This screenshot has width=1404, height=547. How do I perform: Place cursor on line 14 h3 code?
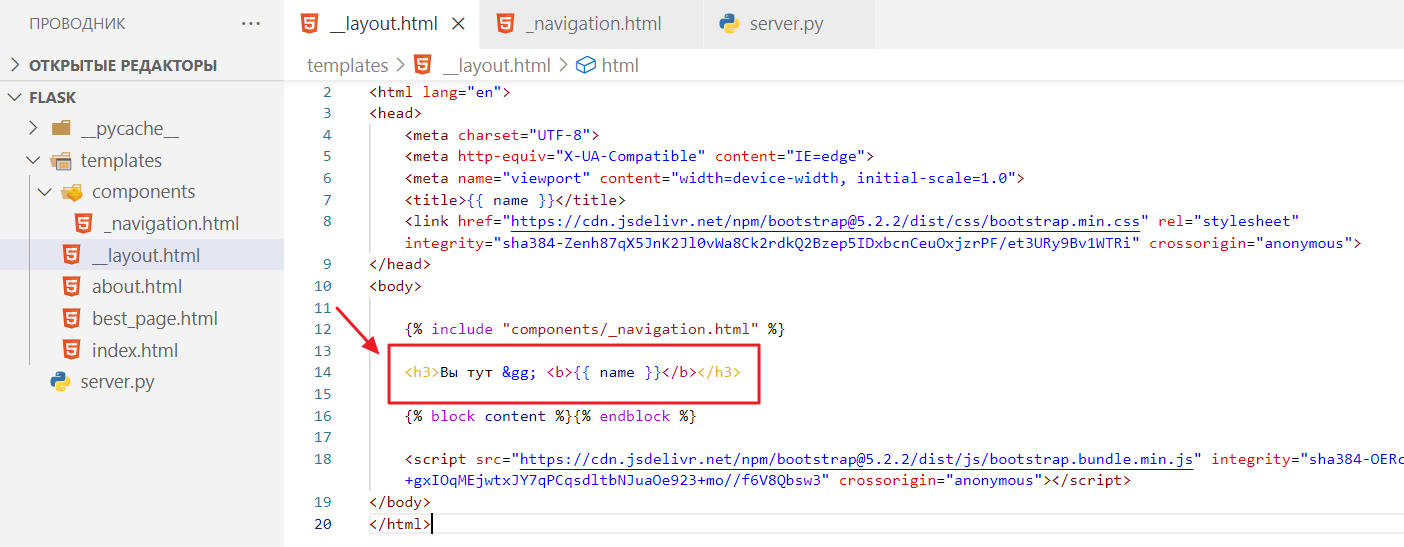[573, 373]
